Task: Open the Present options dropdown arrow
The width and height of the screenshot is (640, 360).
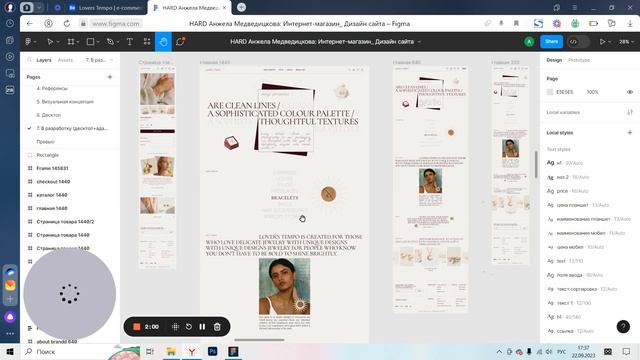Action: click(x=609, y=42)
